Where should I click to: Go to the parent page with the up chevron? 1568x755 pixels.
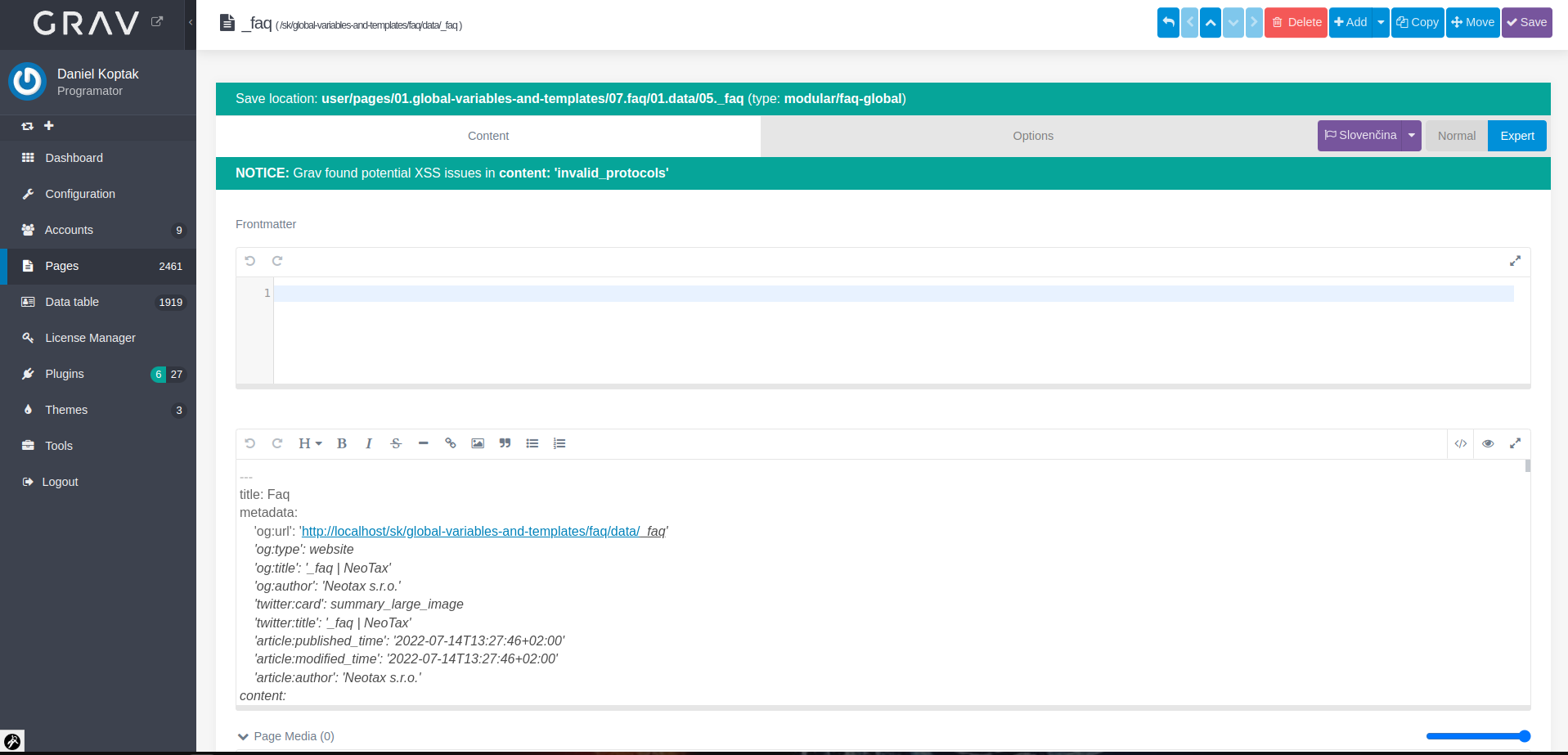[1211, 22]
